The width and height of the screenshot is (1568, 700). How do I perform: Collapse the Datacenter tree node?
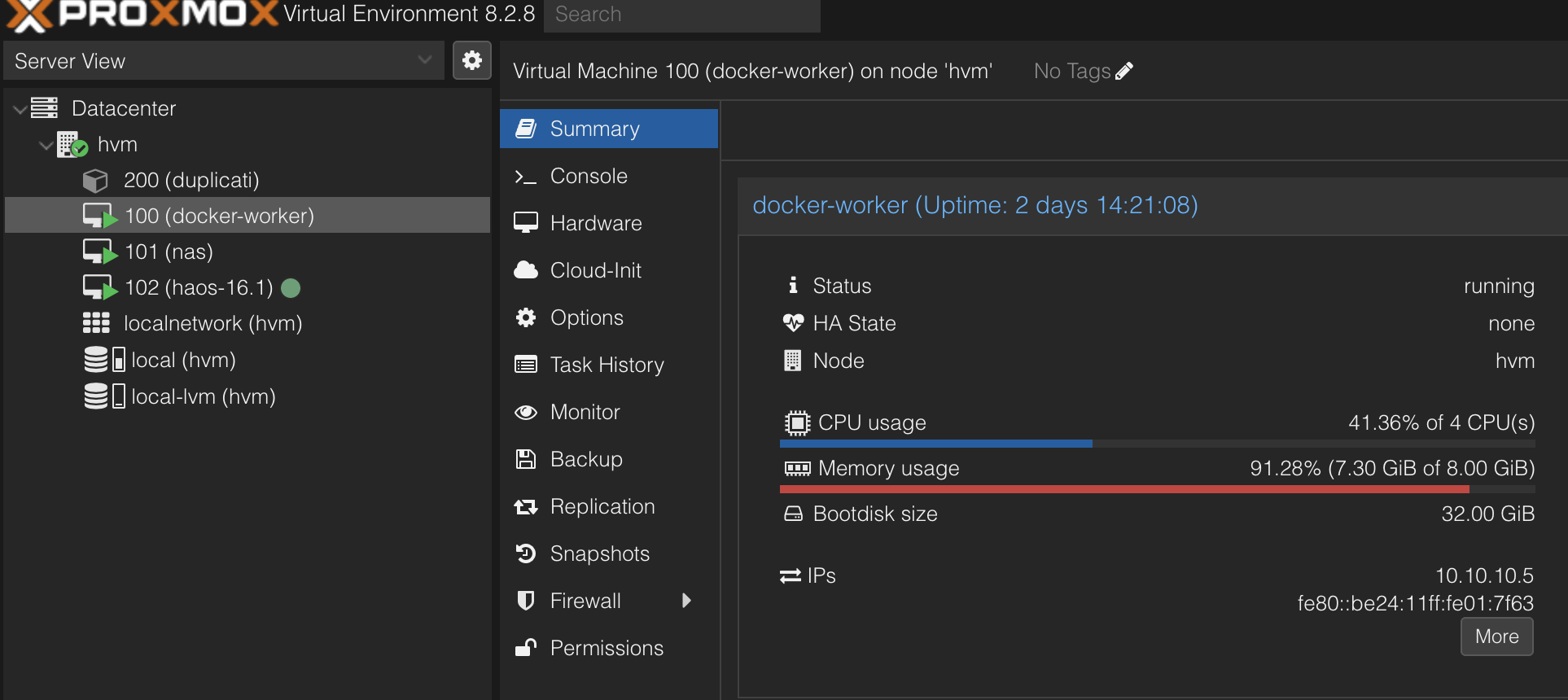20,109
